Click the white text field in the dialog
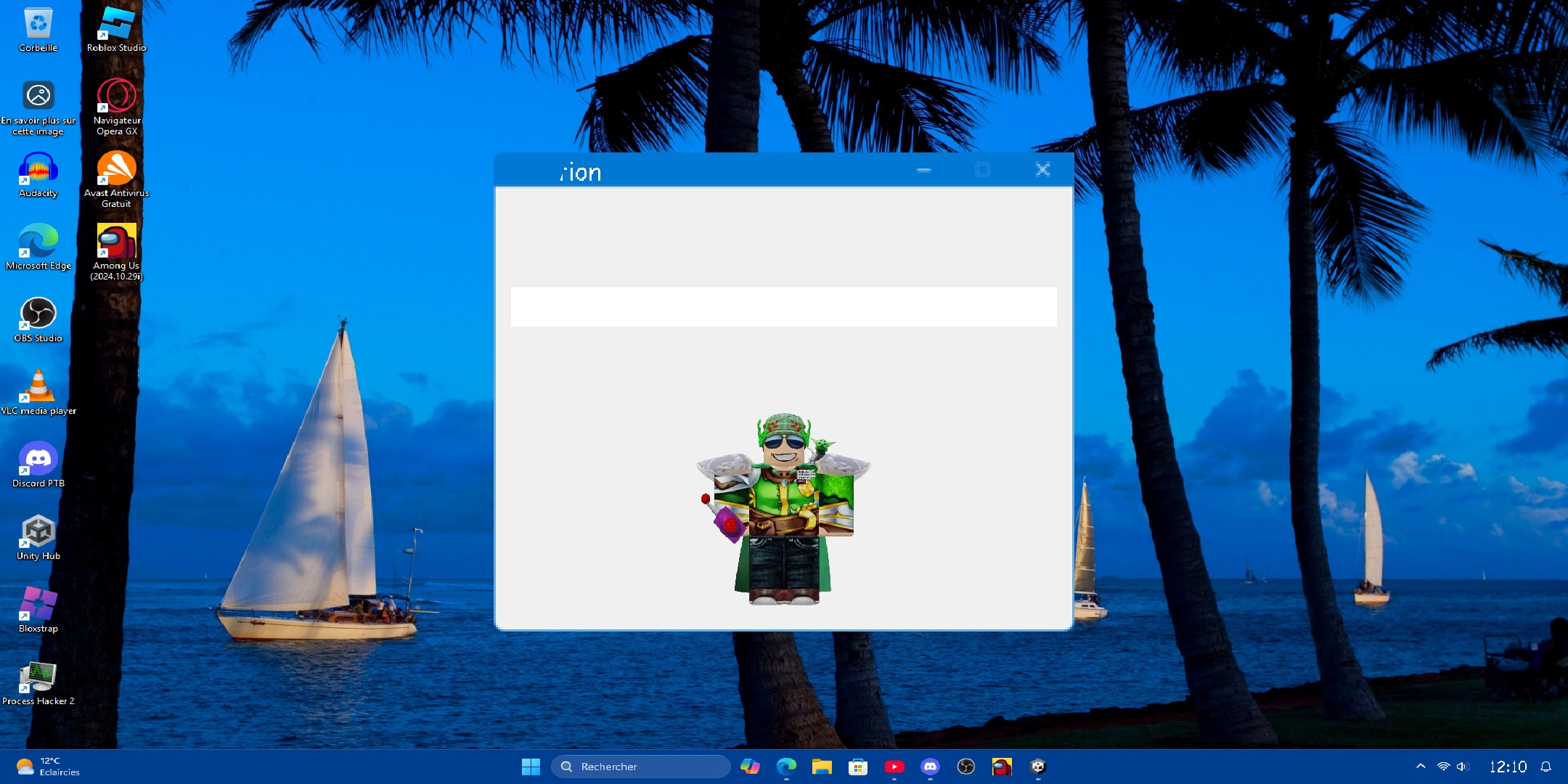Screen dimensions: 1568x784 tap(783, 307)
